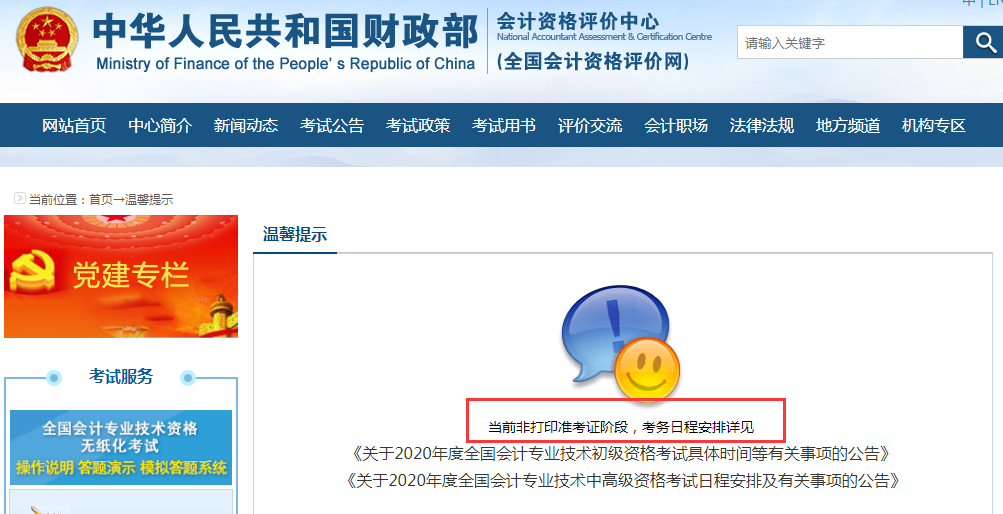Switch to the 温馨提示 tab

click(x=295, y=235)
